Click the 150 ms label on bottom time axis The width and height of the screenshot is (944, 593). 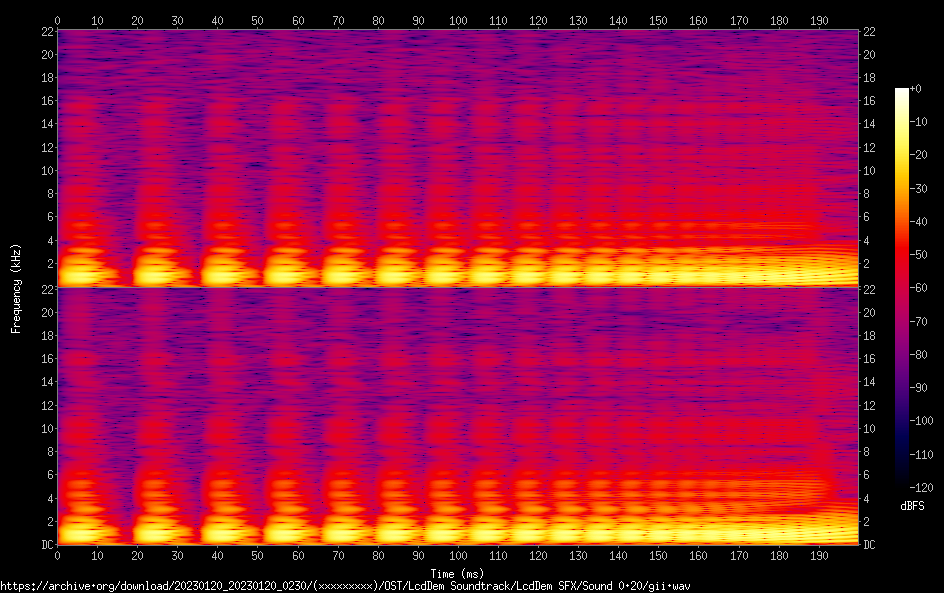pos(658,556)
